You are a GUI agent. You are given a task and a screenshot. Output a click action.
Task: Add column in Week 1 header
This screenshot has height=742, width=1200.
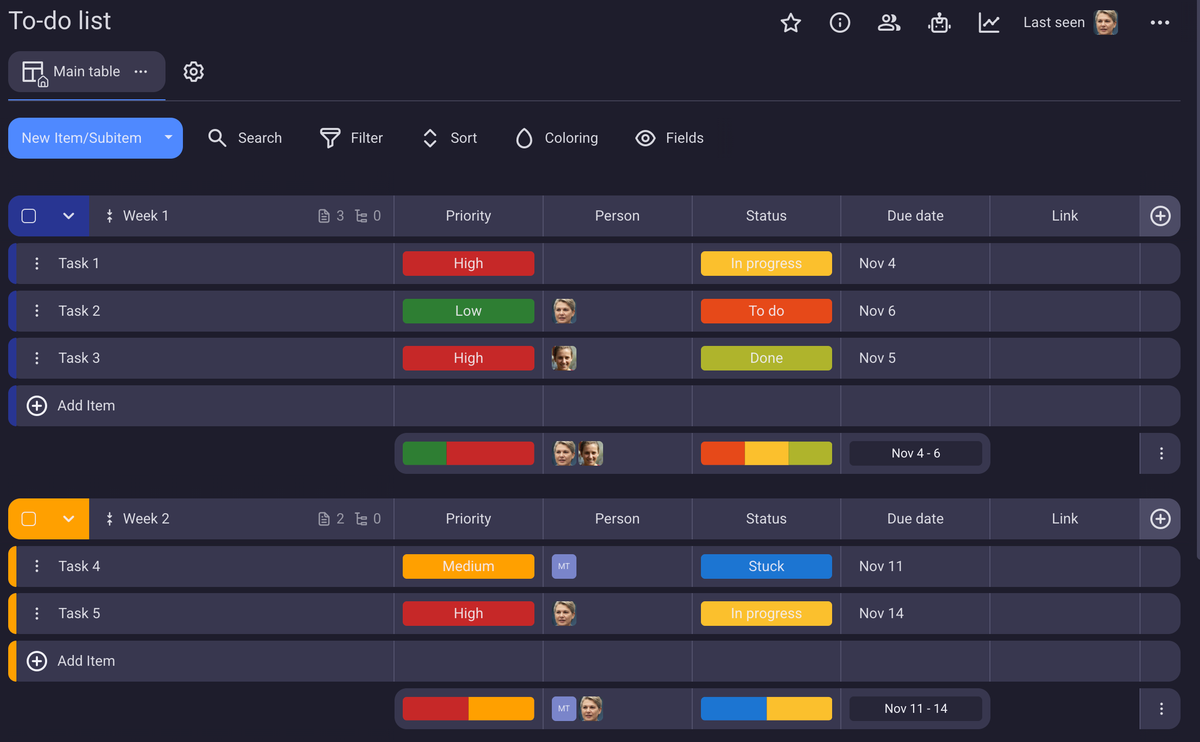click(1160, 216)
